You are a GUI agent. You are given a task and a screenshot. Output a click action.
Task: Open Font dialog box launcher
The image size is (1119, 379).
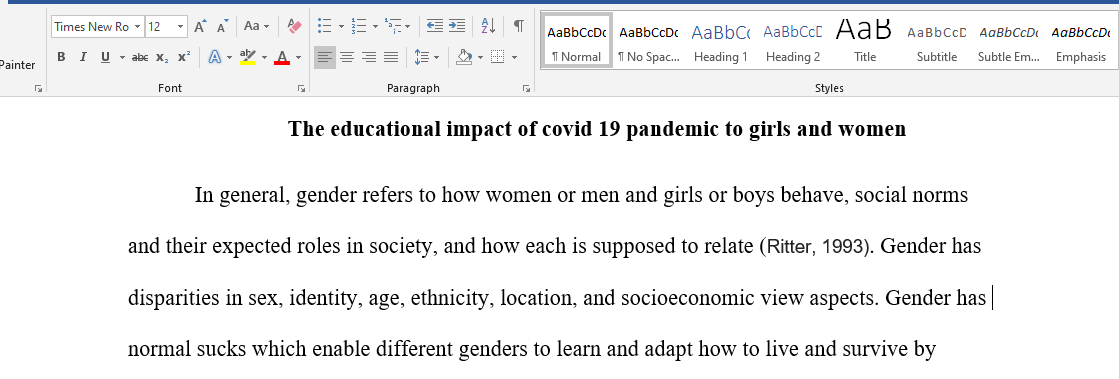click(301, 89)
